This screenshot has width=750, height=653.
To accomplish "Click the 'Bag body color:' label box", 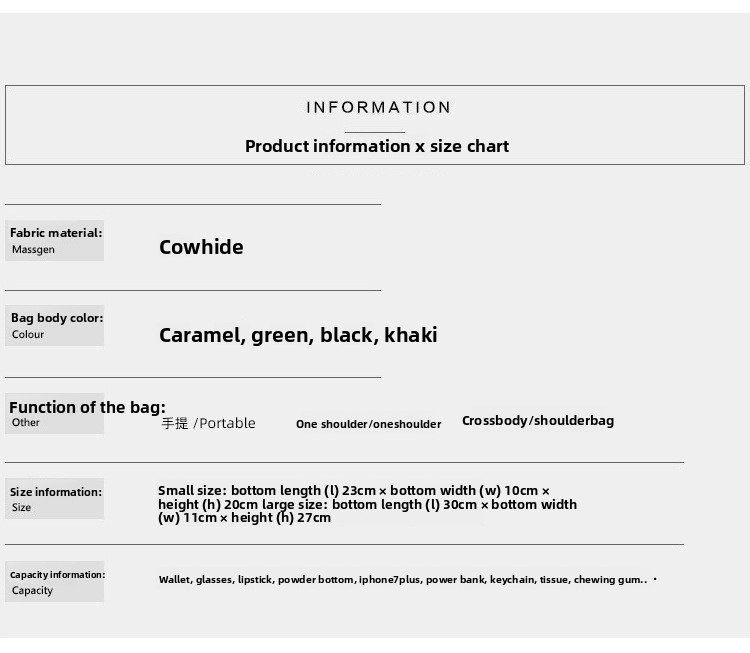I will [55, 325].
